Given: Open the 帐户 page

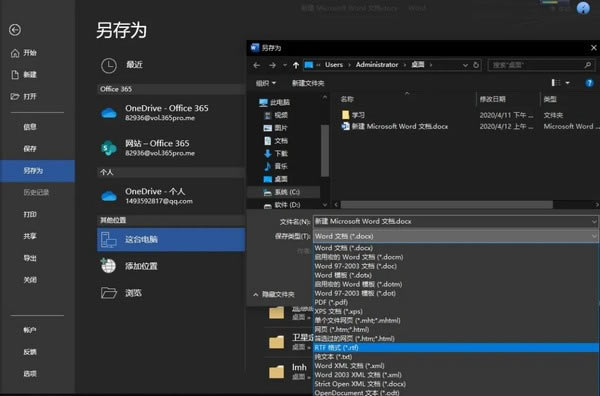Looking at the screenshot, I should tap(30, 330).
